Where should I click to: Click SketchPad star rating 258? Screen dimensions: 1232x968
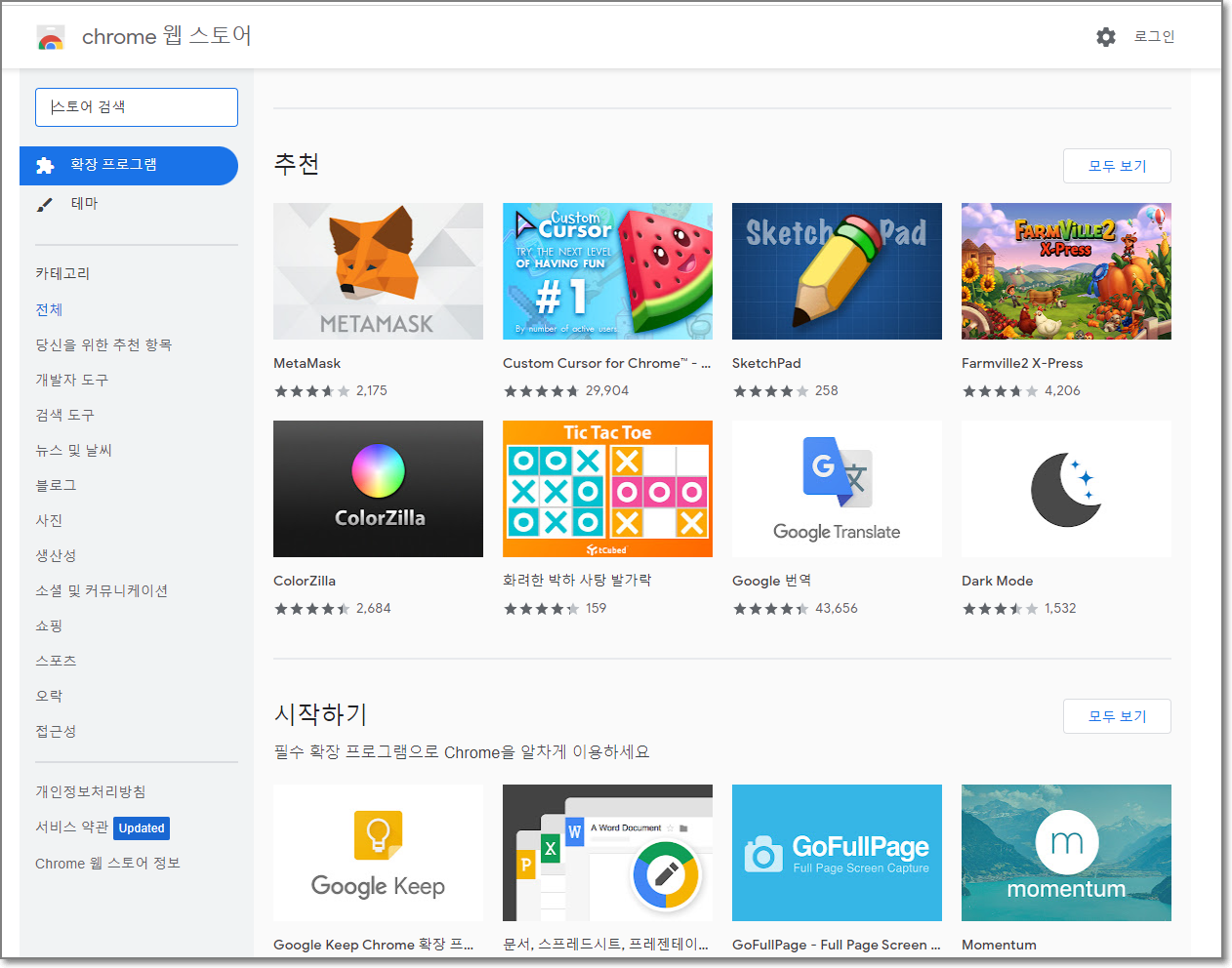785,390
